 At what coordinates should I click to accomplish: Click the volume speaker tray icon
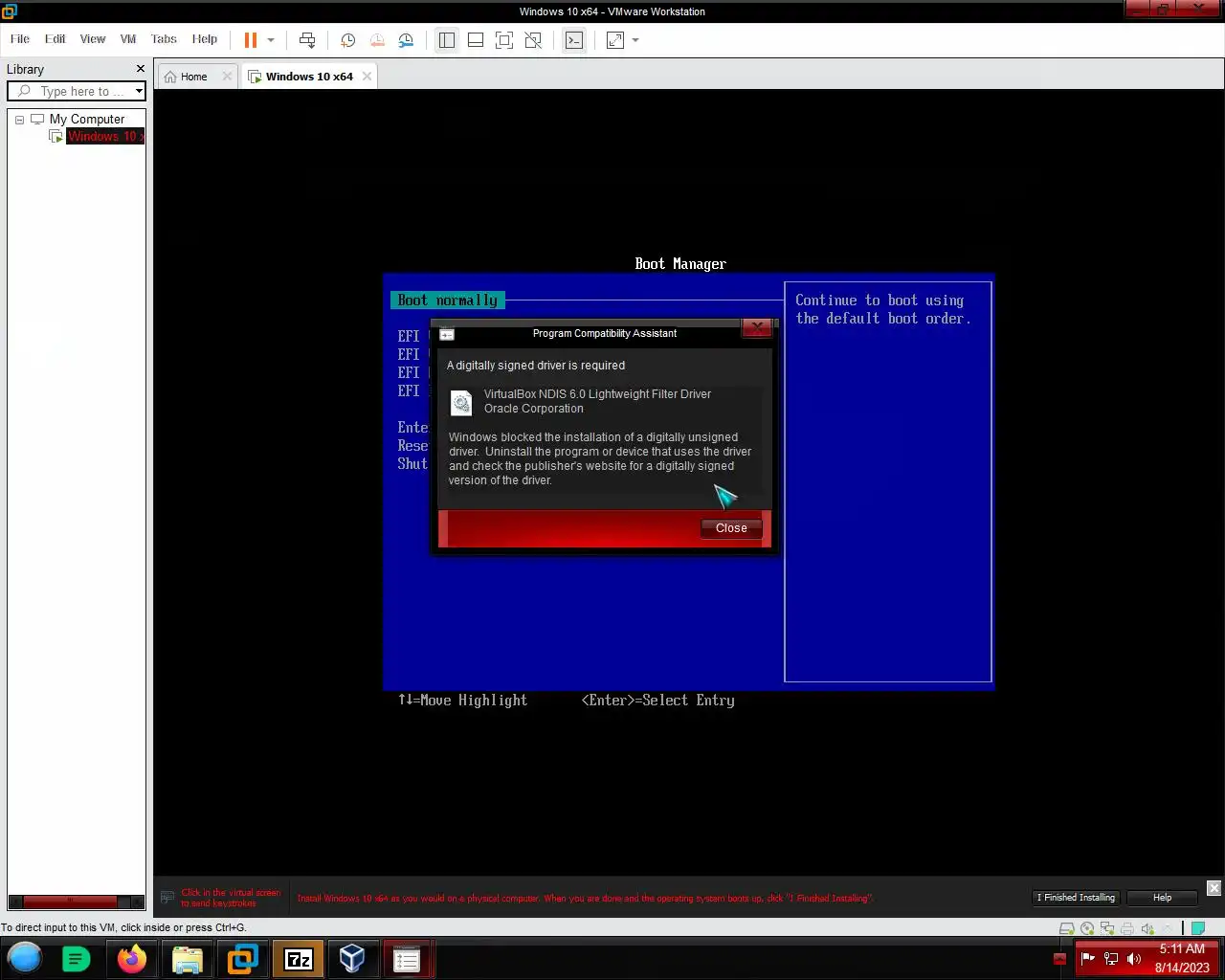click(1134, 958)
